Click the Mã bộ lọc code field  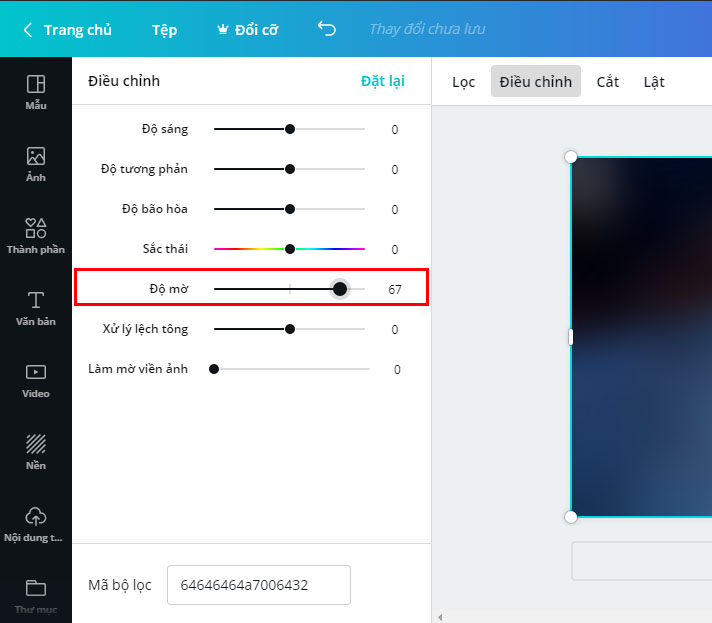[258, 585]
